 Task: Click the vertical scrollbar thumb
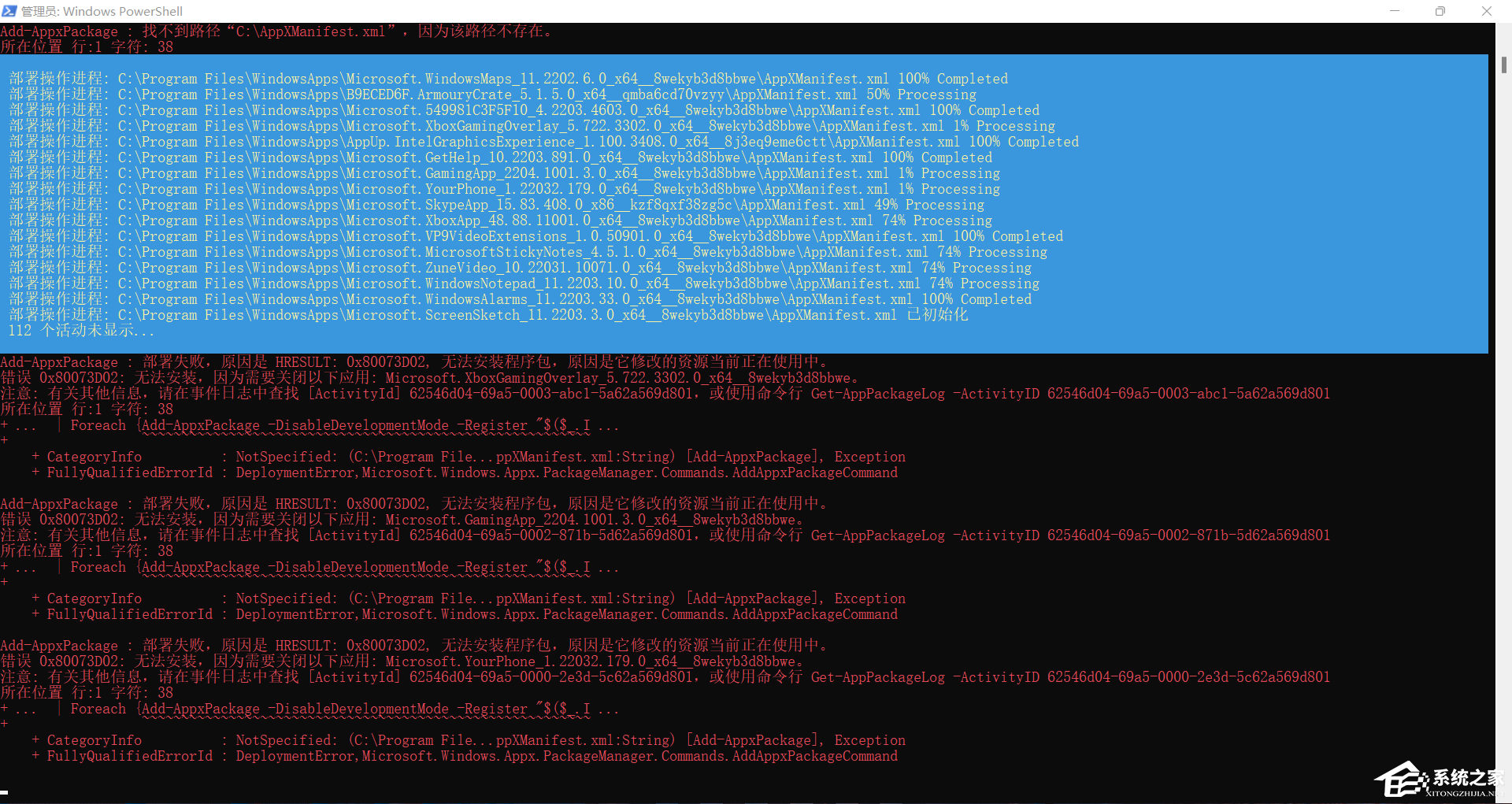1504,65
